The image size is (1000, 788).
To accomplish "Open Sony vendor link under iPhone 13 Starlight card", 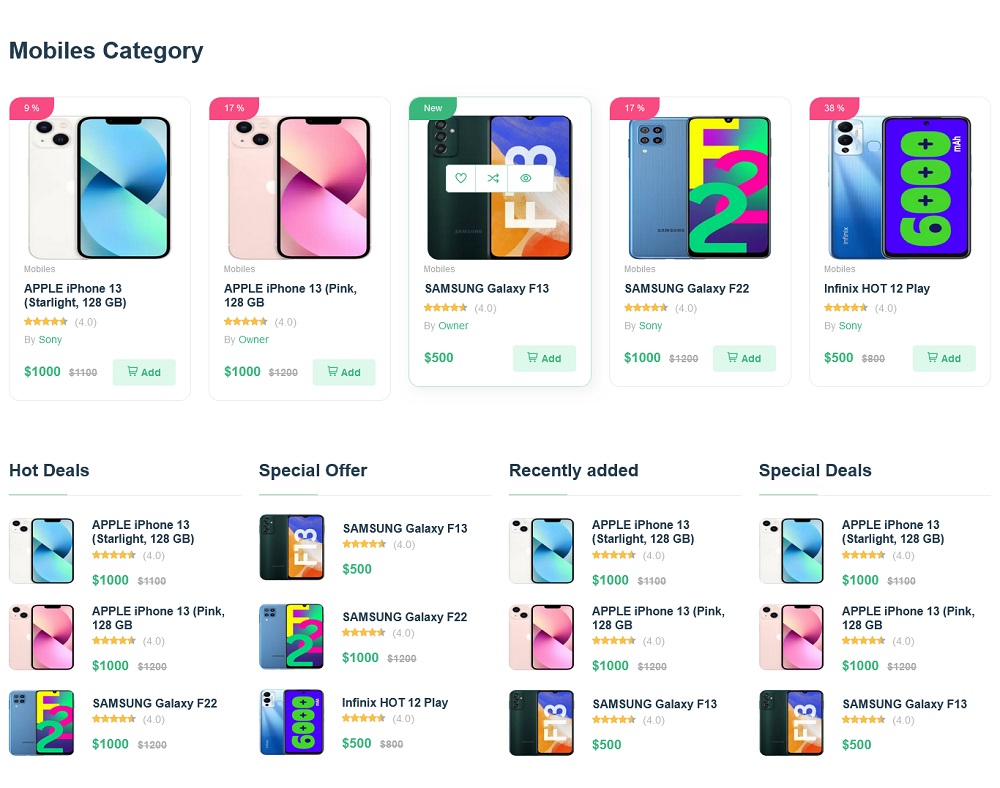I will point(50,340).
